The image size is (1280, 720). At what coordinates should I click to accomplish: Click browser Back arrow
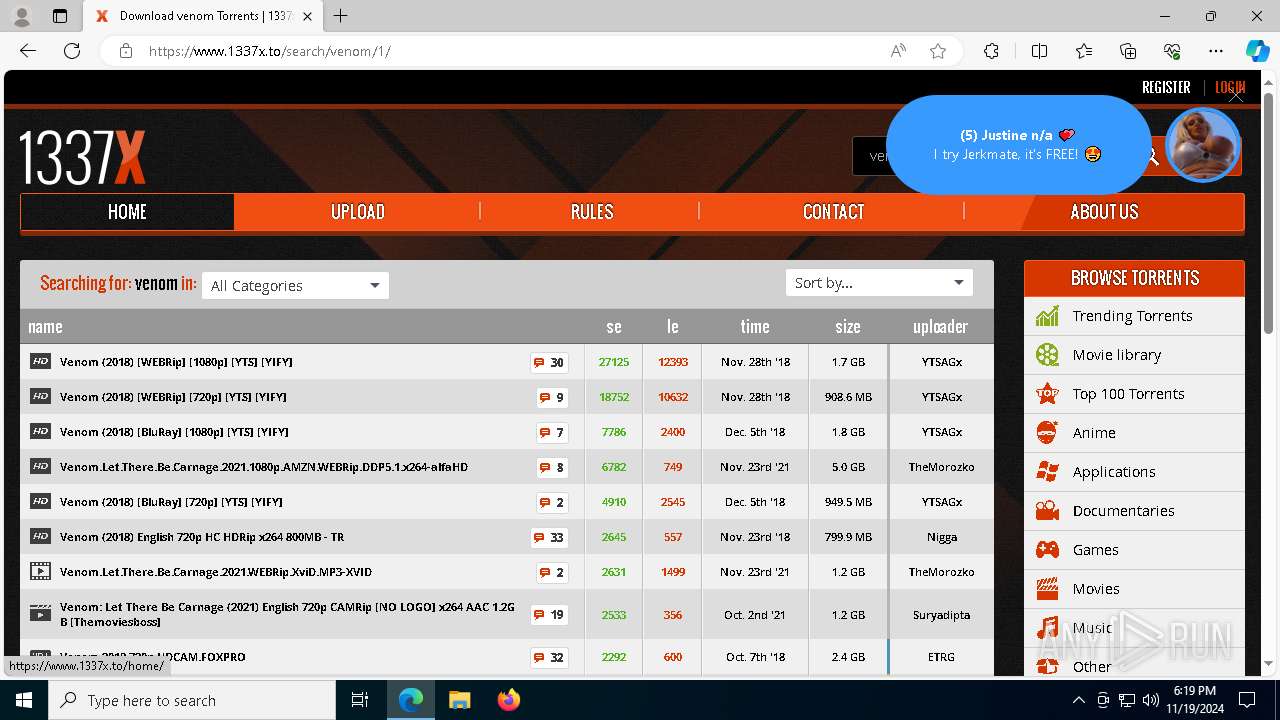click(28, 51)
